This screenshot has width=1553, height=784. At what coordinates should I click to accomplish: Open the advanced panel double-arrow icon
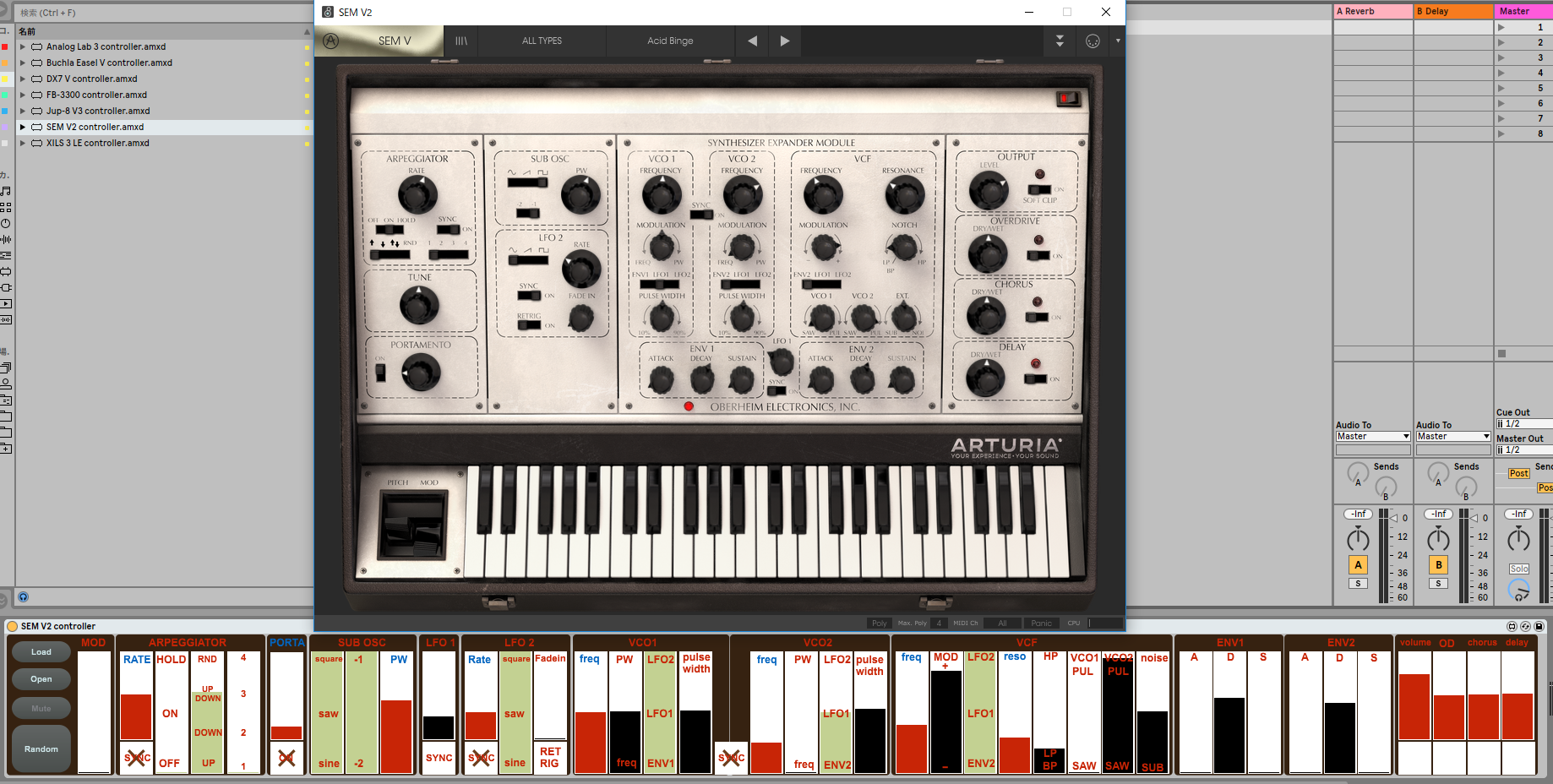tap(1060, 41)
